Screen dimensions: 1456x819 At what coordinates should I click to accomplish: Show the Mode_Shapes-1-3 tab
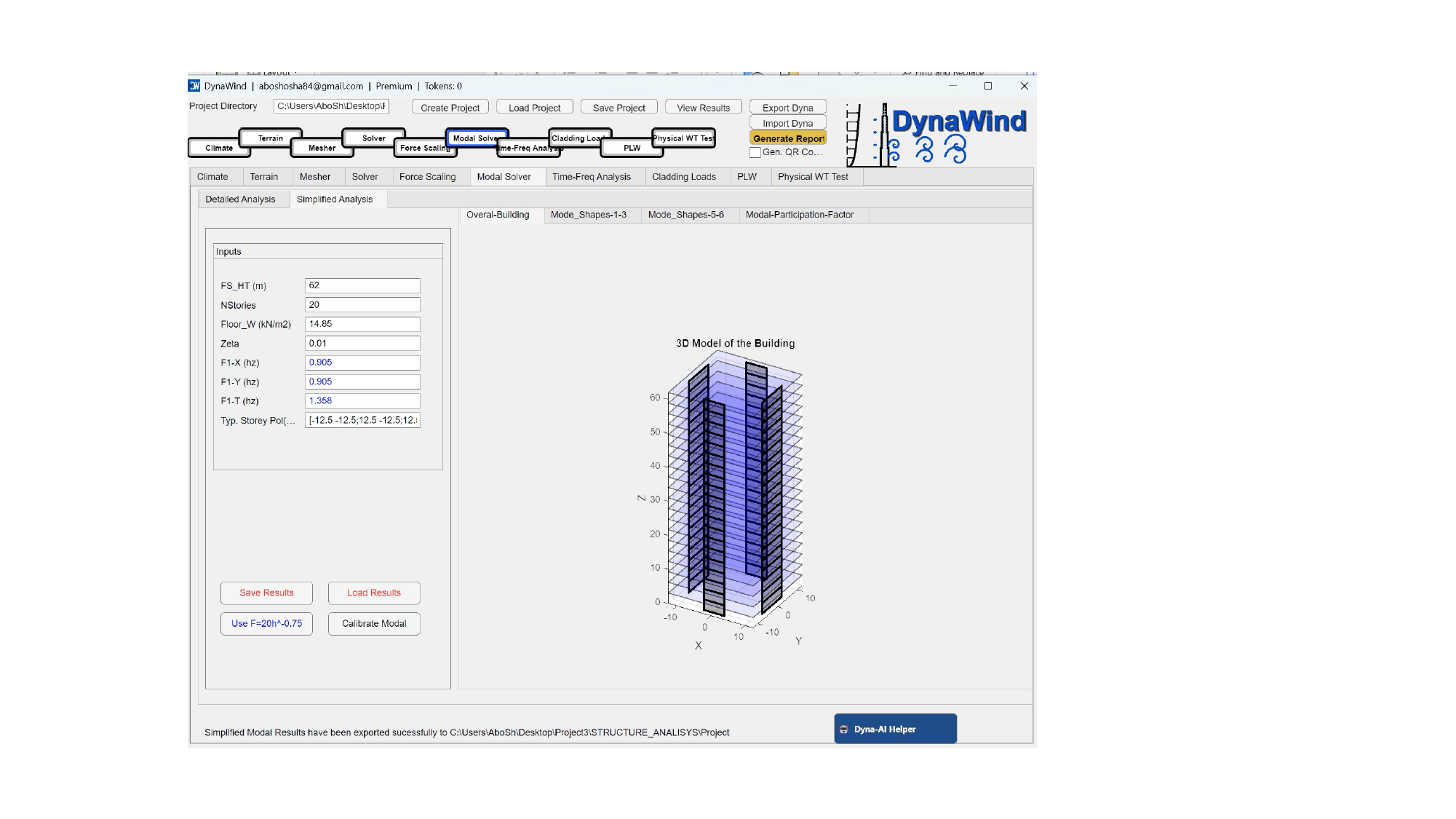point(588,215)
